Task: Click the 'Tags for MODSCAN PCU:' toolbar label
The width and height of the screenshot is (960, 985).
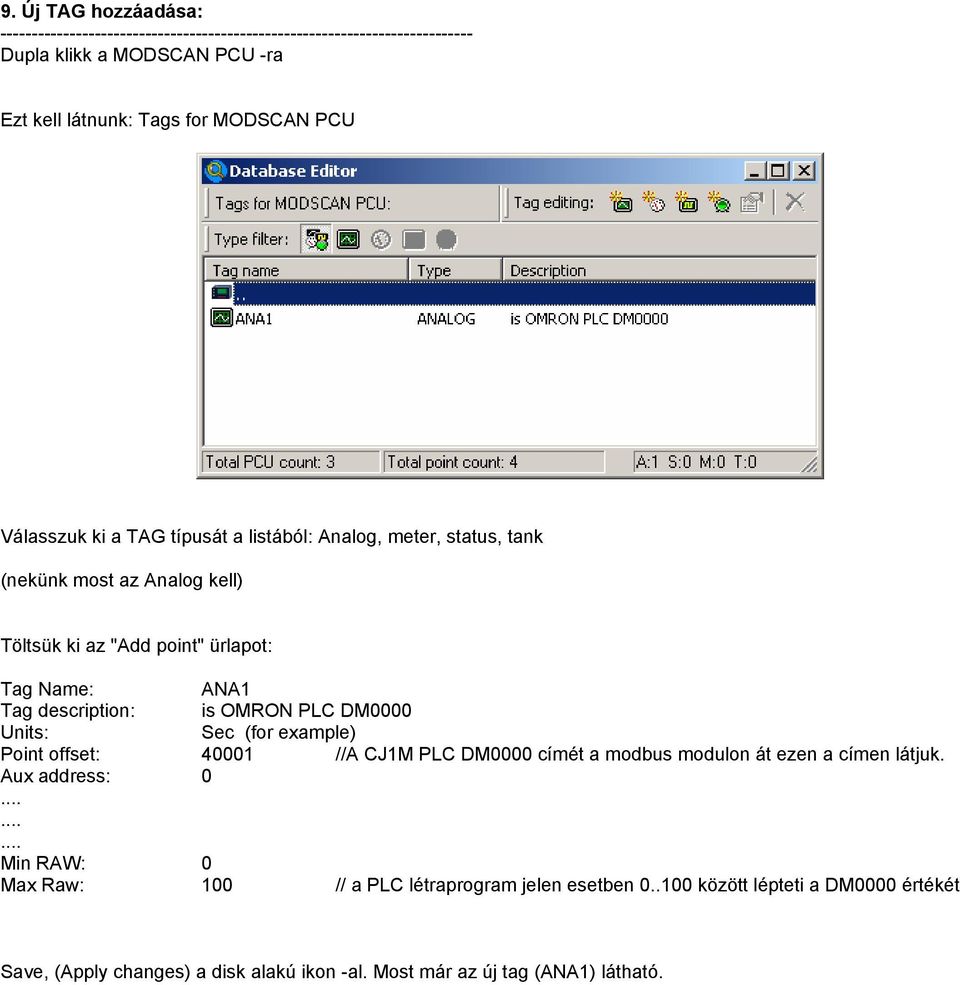Action: point(303,204)
